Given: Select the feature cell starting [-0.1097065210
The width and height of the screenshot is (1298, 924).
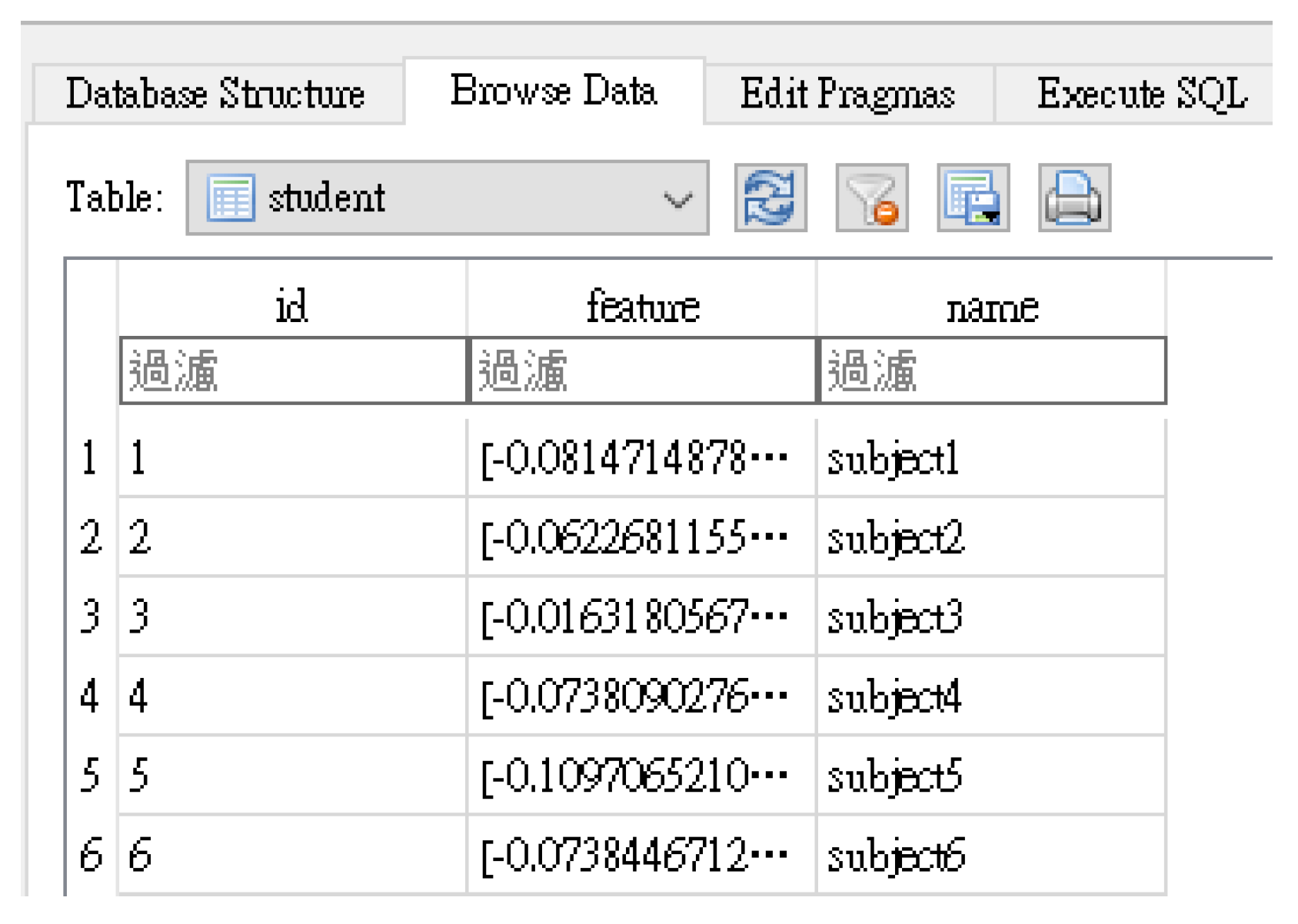Looking at the screenshot, I should coord(641,776).
